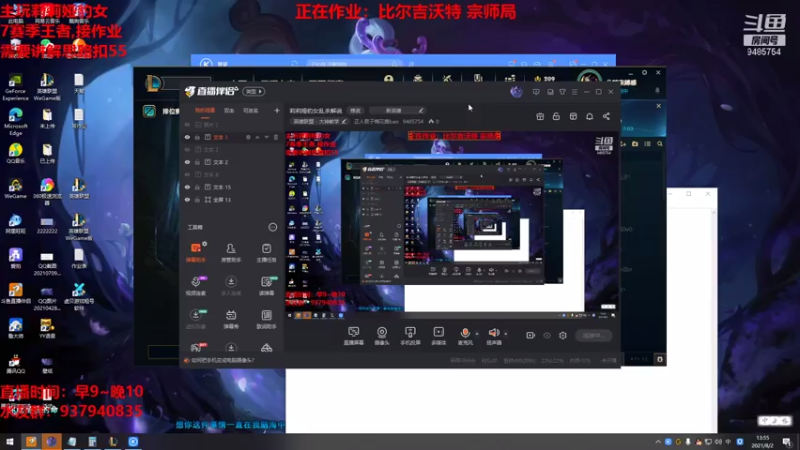800x450 pixels.
Task: Open settings gear for 文本 1 layer
Action: pyautogui.click(x=248, y=137)
